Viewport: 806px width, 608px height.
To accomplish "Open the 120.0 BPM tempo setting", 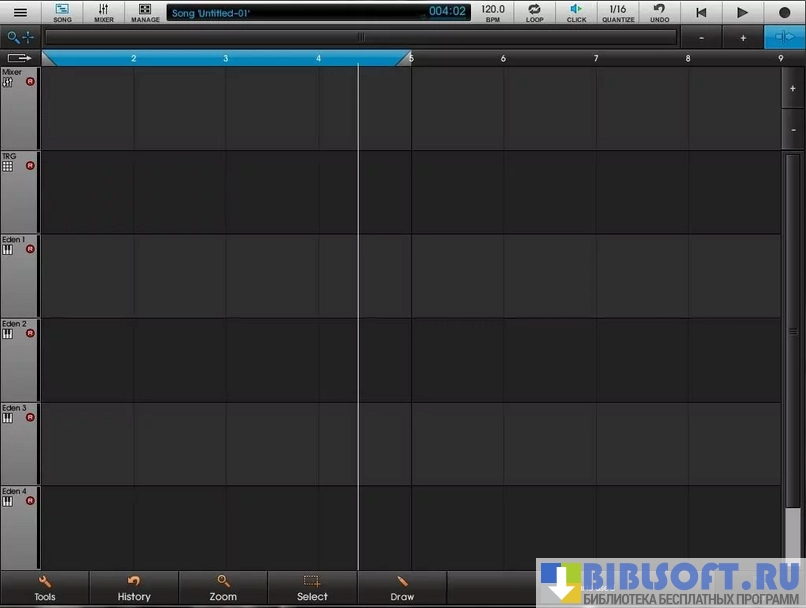I will pos(493,13).
